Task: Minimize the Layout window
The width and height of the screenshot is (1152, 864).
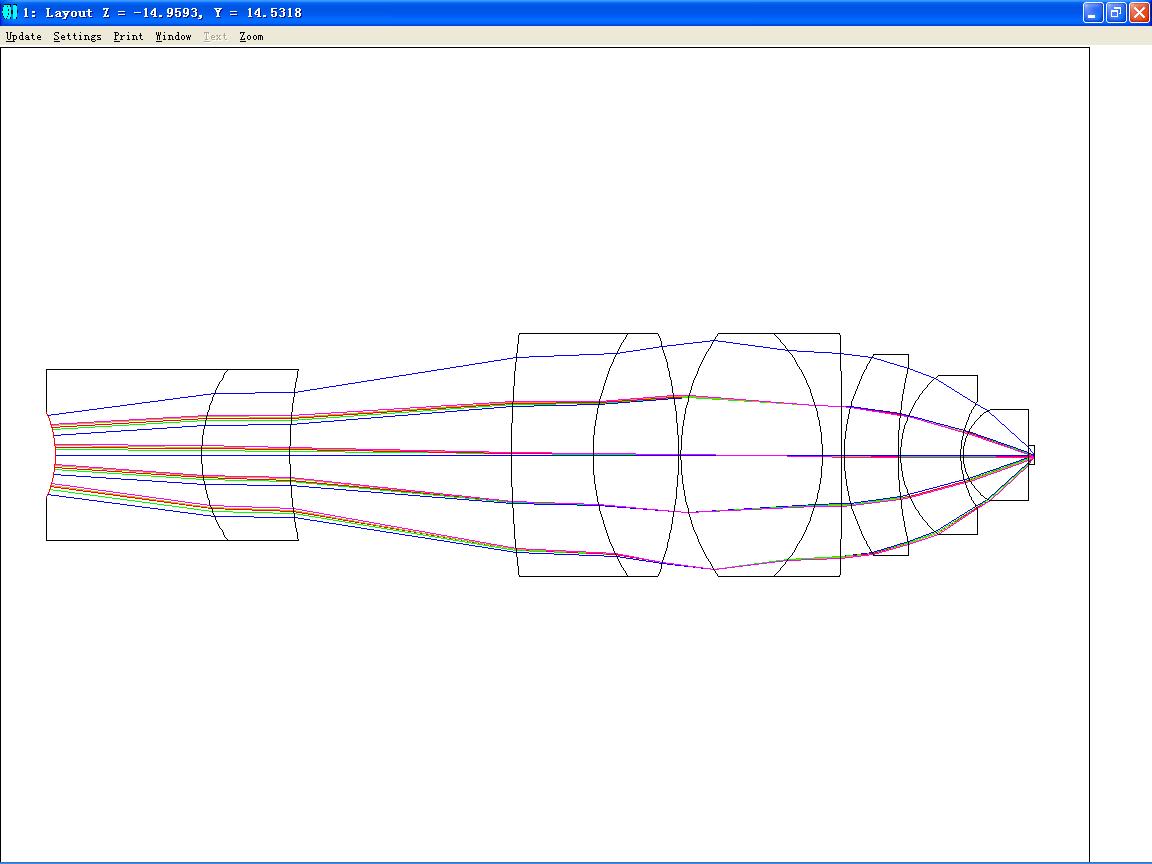Action: click(1093, 12)
